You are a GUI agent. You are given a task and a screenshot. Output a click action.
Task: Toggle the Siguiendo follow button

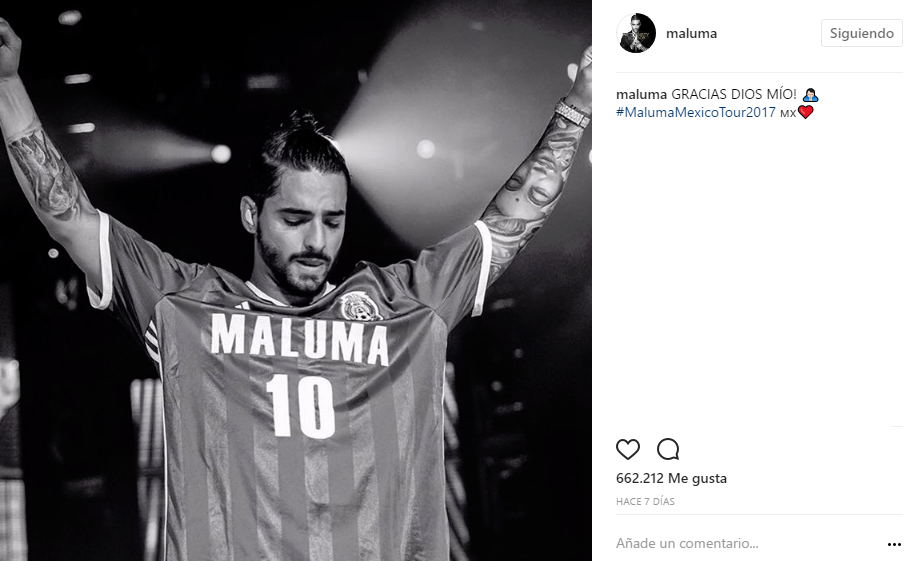862,33
